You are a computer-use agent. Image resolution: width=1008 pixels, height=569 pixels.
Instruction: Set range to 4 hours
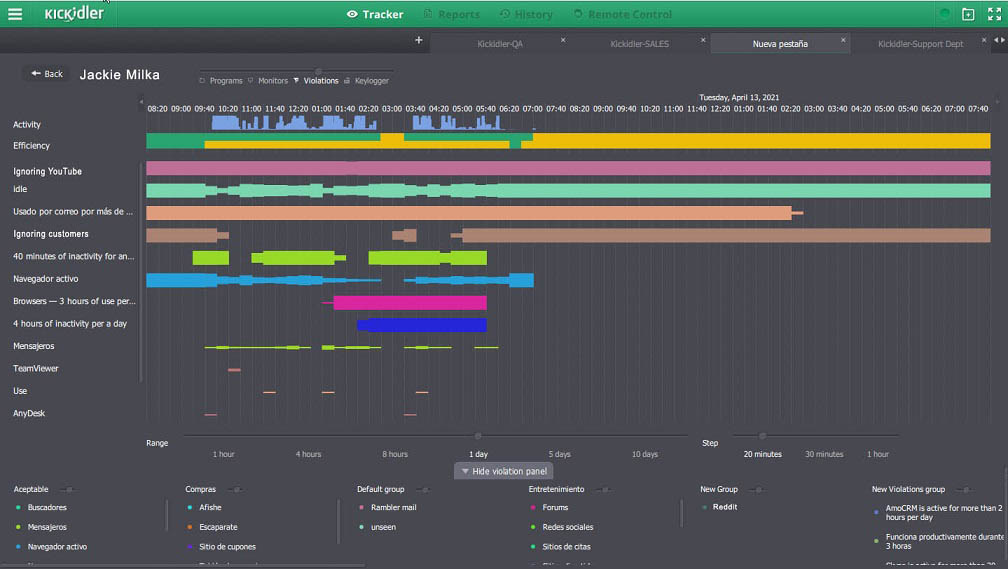(x=308, y=454)
